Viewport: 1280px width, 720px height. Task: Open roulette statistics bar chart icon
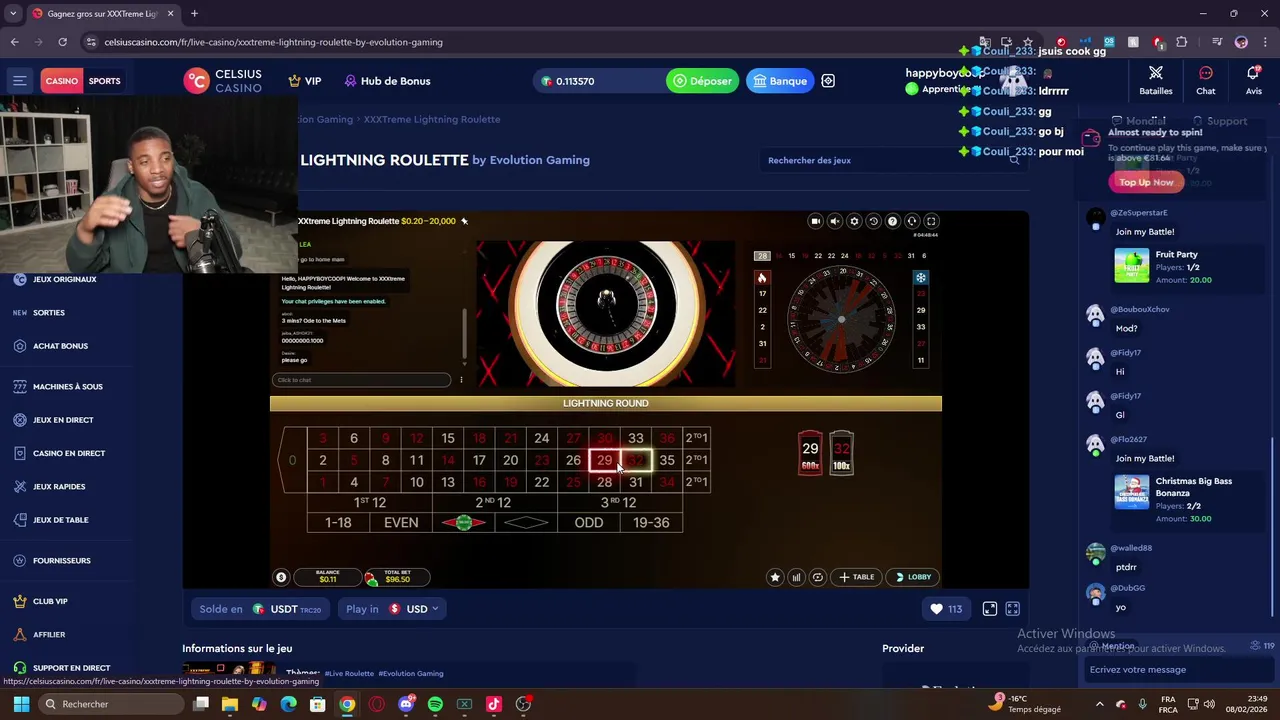tap(796, 577)
